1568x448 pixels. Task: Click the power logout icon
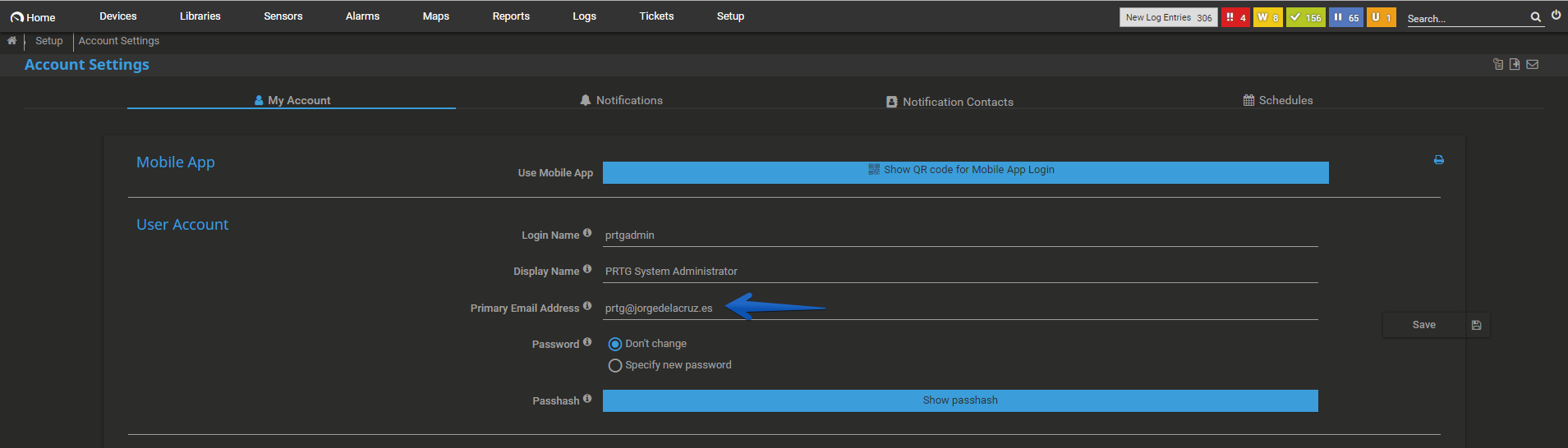tap(1556, 15)
